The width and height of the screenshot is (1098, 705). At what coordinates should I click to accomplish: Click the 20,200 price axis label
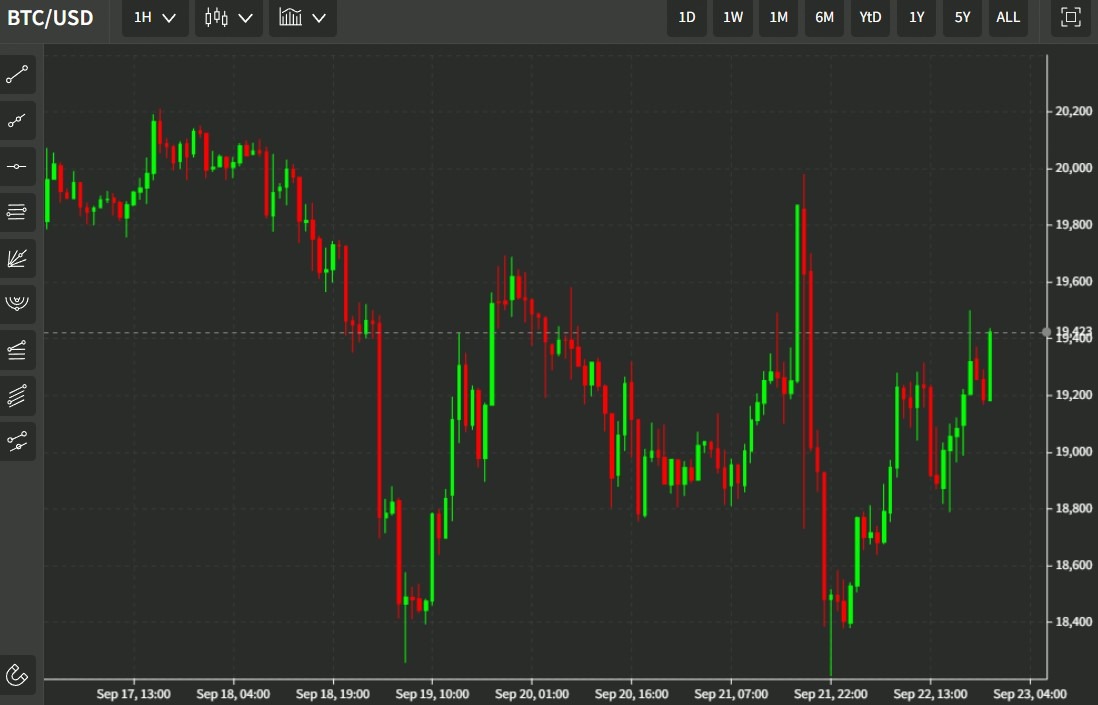pyautogui.click(x=1073, y=111)
